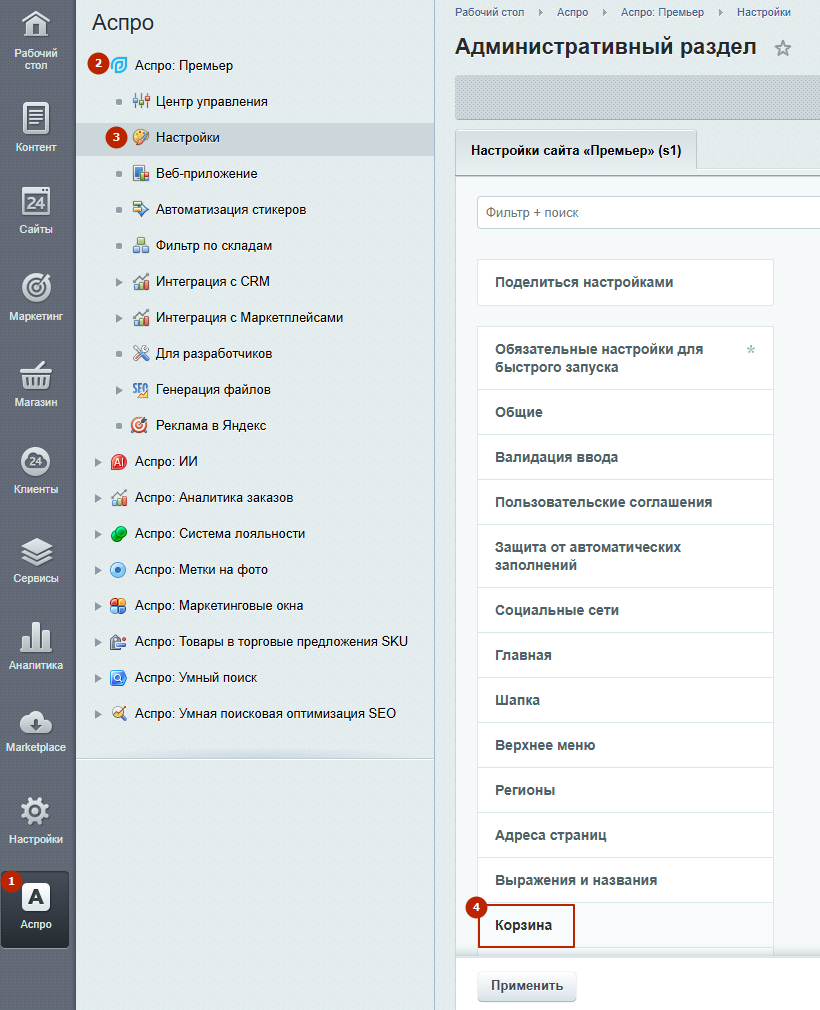Expand Аспро: Товары в торговые предложения SKU

(x=98, y=642)
